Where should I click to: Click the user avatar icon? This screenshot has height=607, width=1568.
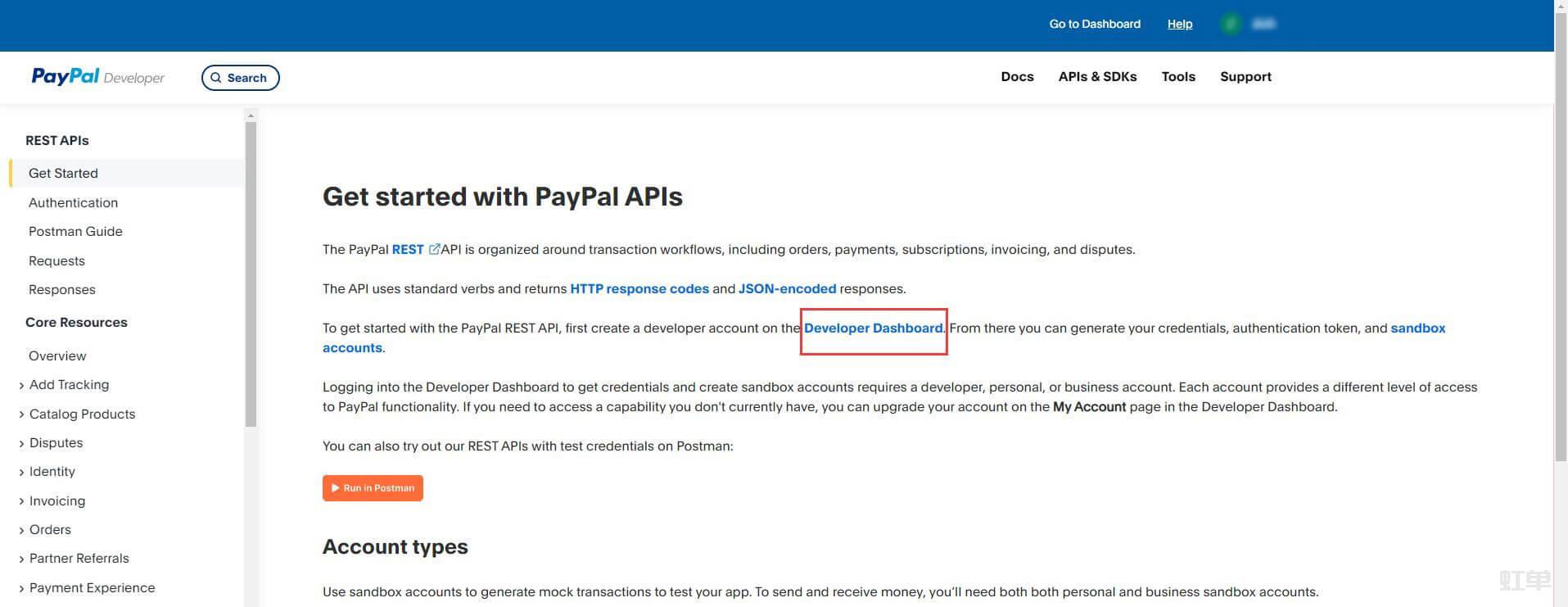(x=1231, y=24)
